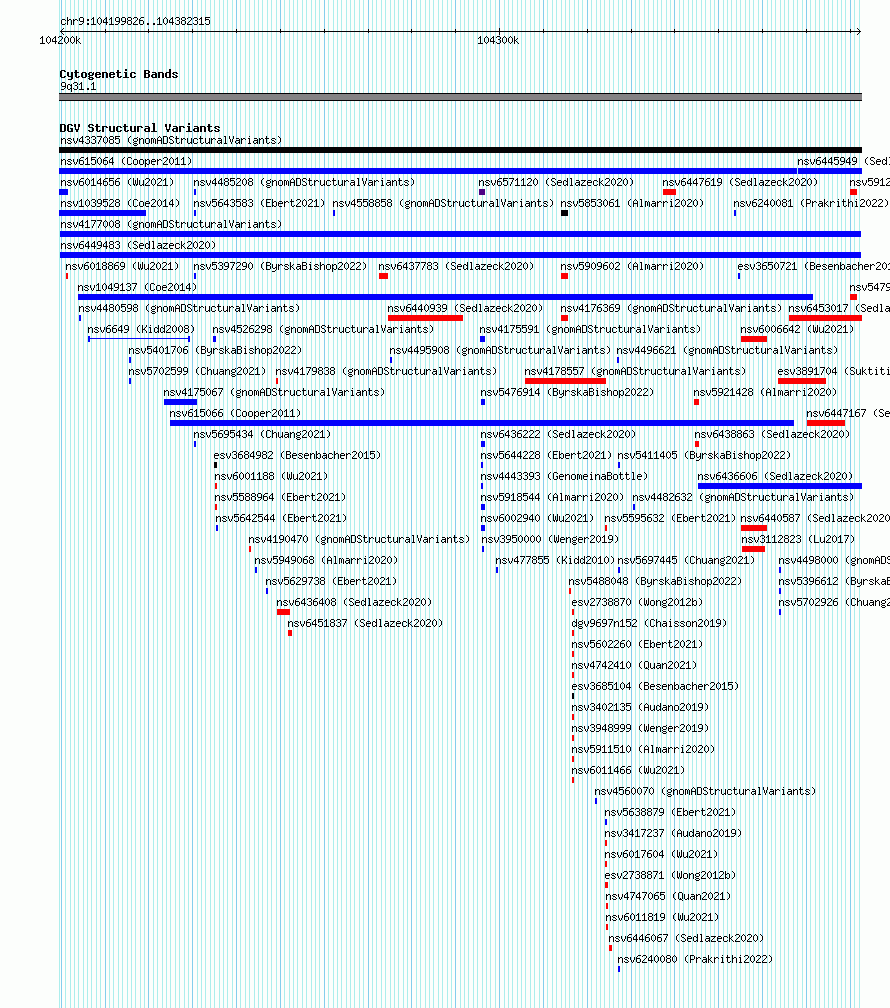Screen dimensions: 890x1008
Task: Open nsv4175591 gnomADStructuralVariants label
Action: (x=590, y=329)
